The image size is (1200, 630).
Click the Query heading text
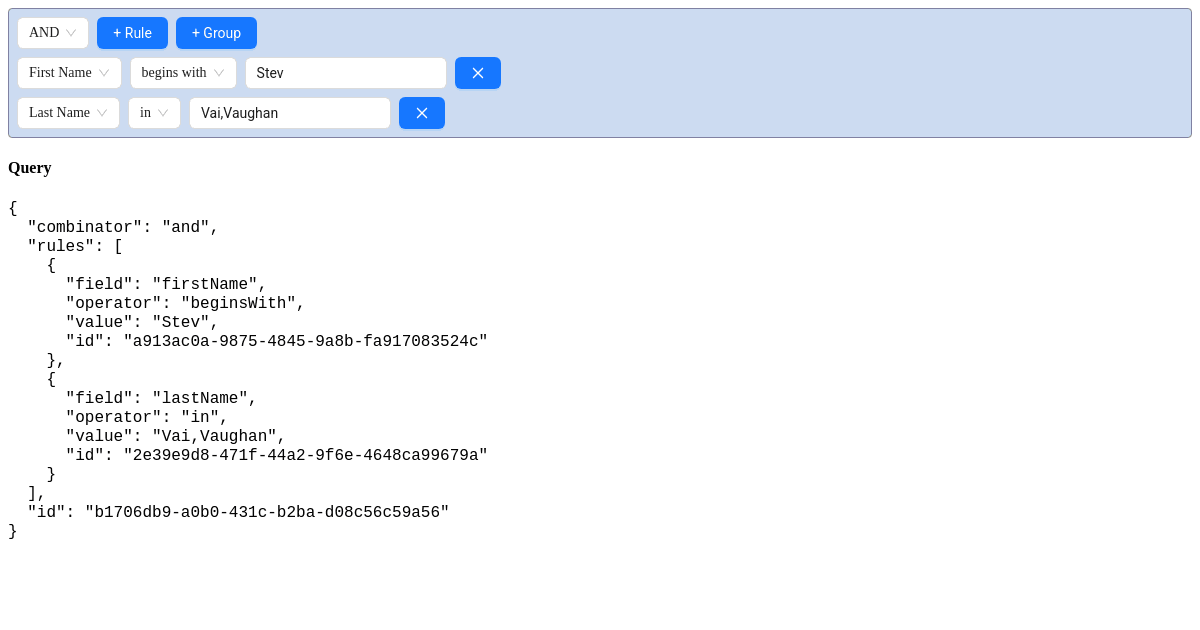click(29, 167)
